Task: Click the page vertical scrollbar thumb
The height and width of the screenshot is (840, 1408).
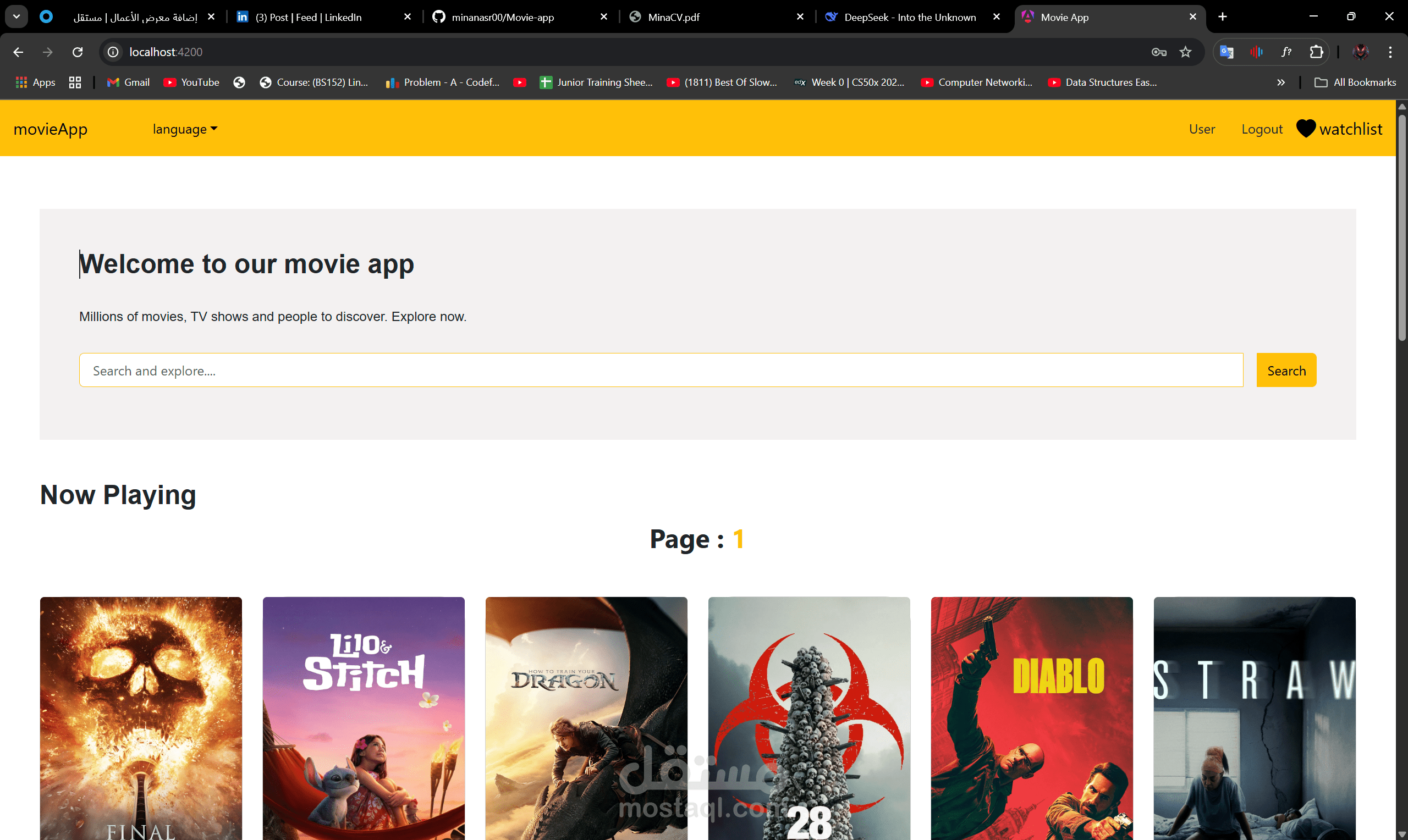Action: (x=1402, y=228)
